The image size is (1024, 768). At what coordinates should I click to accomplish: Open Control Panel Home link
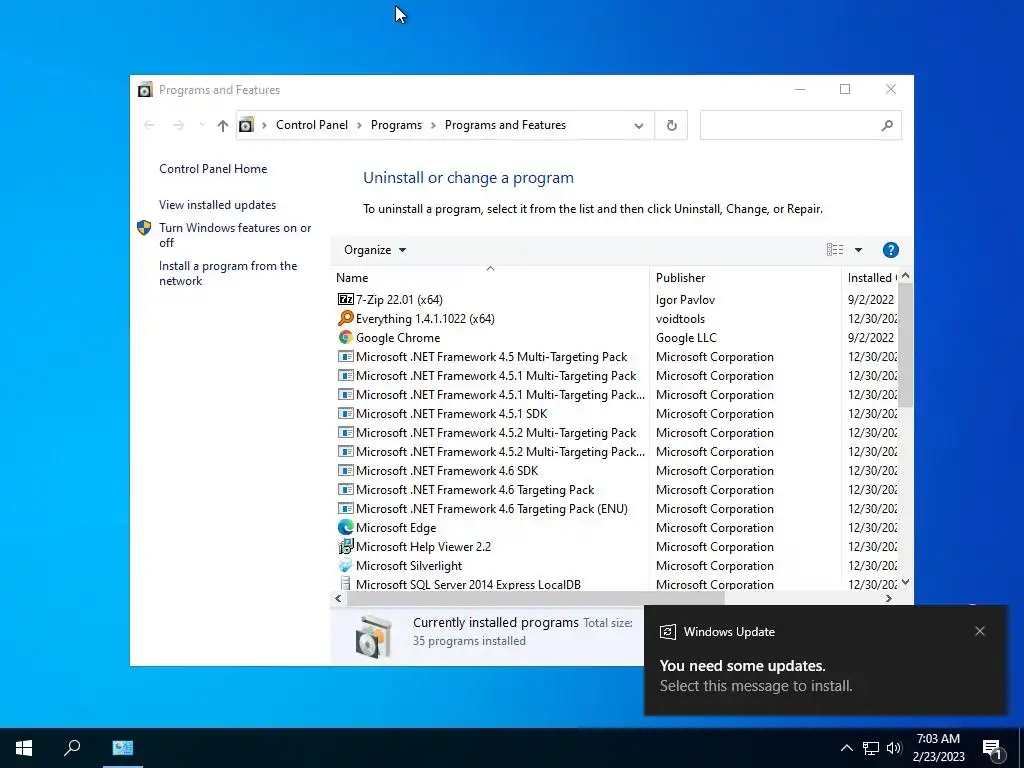(213, 168)
